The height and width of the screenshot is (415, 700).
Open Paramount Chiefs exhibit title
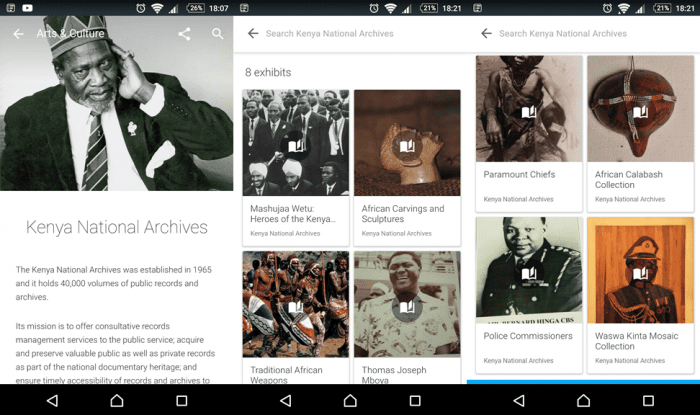point(519,174)
